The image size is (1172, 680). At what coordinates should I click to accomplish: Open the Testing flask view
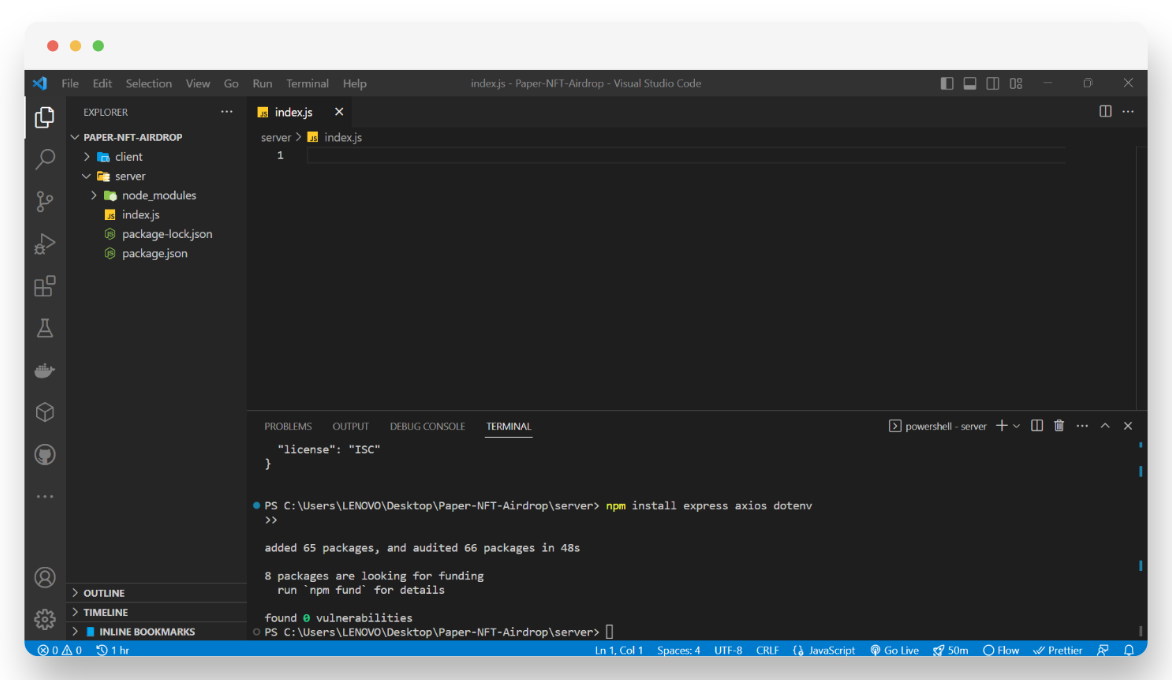point(45,328)
